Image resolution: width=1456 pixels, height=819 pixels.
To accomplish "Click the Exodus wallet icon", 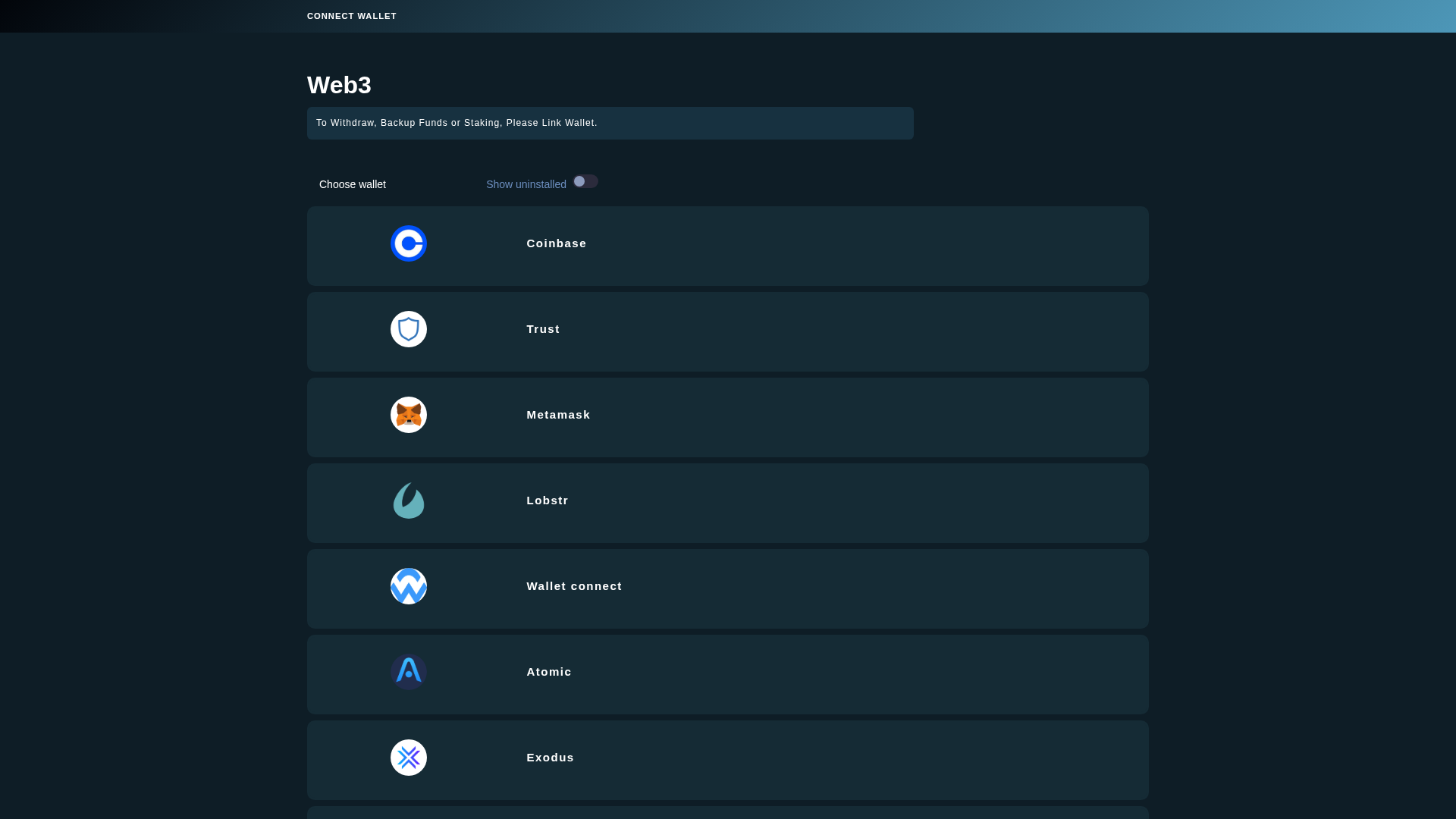I will 409,758.
